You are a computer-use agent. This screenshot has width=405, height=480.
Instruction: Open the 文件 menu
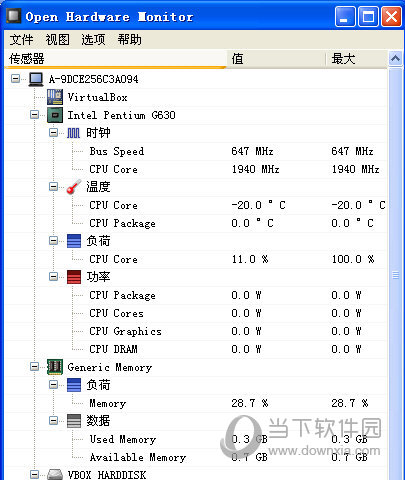click(x=21, y=40)
